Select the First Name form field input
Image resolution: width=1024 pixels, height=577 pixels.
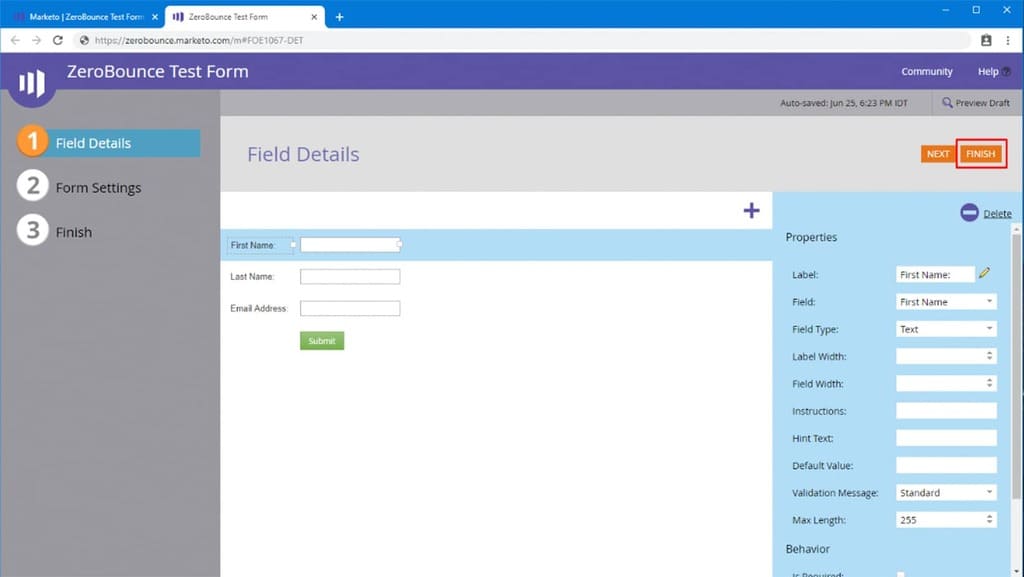(x=350, y=245)
